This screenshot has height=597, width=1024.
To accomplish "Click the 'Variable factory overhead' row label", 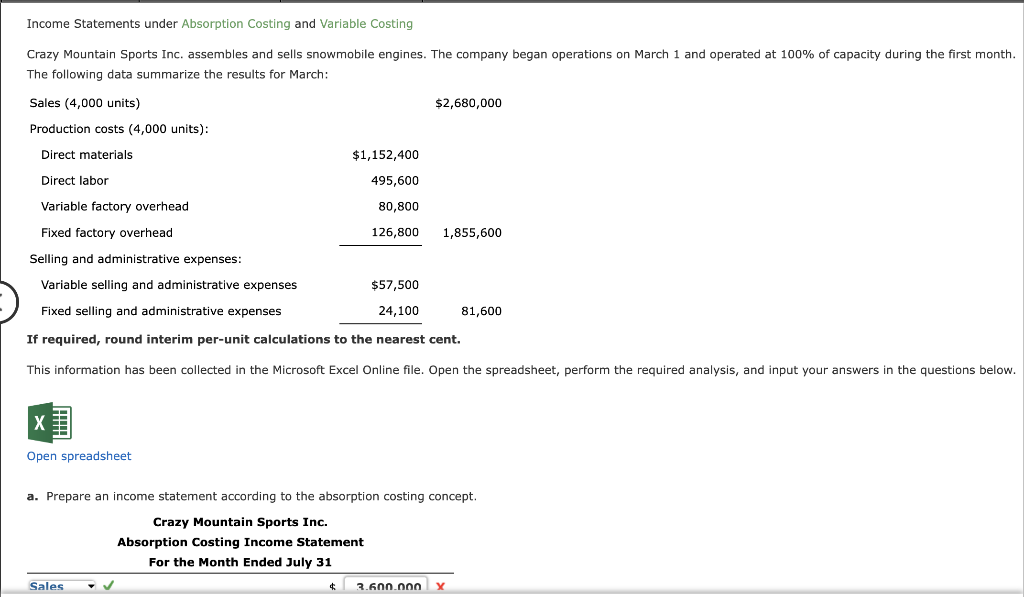I will point(115,206).
